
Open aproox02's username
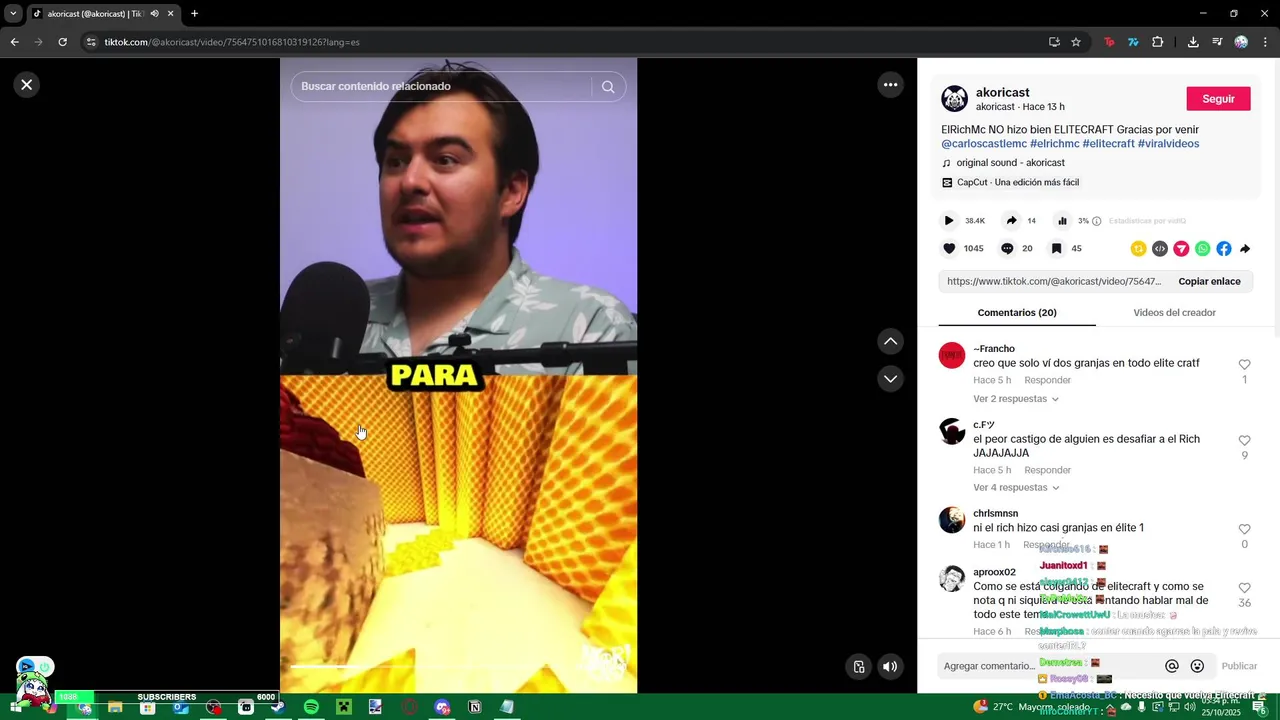pyautogui.click(x=994, y=573)
